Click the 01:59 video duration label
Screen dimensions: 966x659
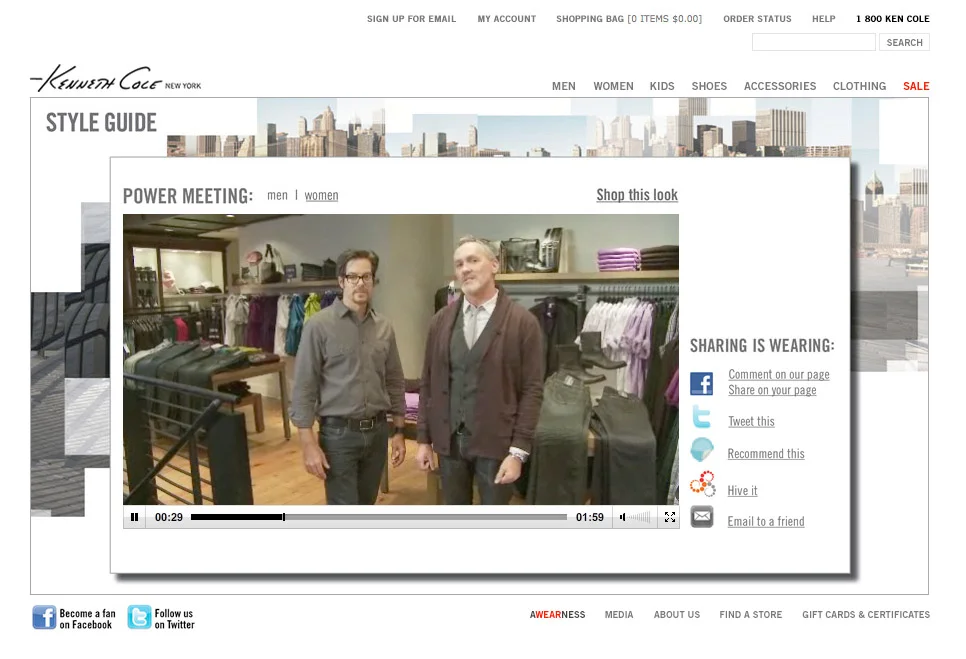590,517
